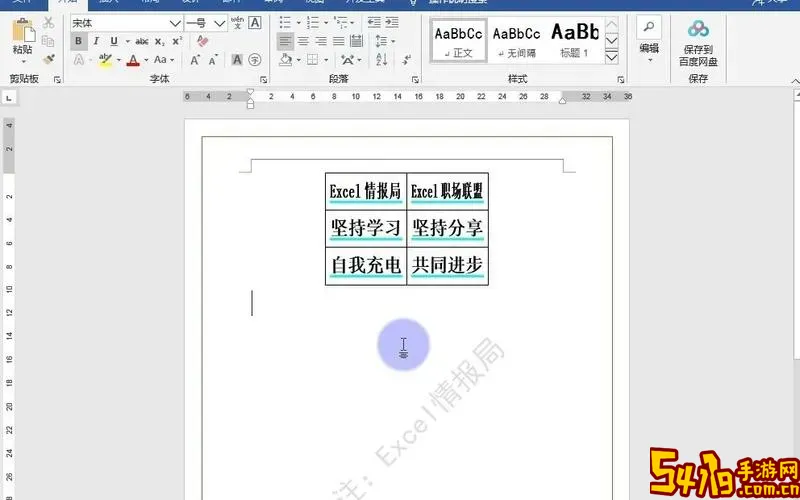
Task: Toggle justified paragraph alignment
Action: [339, 41]
